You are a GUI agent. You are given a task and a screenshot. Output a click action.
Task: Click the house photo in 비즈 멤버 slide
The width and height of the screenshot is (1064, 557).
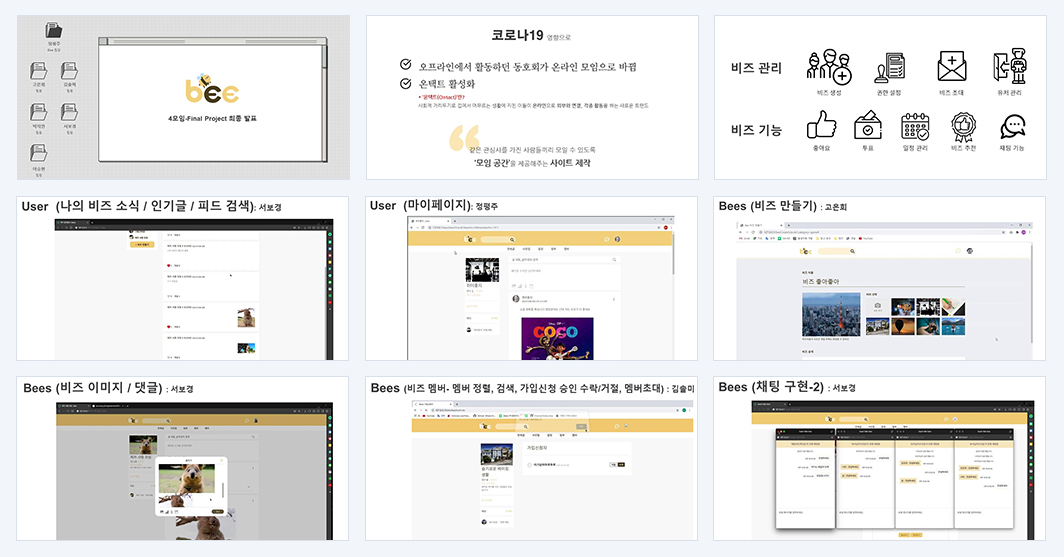point(497,455)
